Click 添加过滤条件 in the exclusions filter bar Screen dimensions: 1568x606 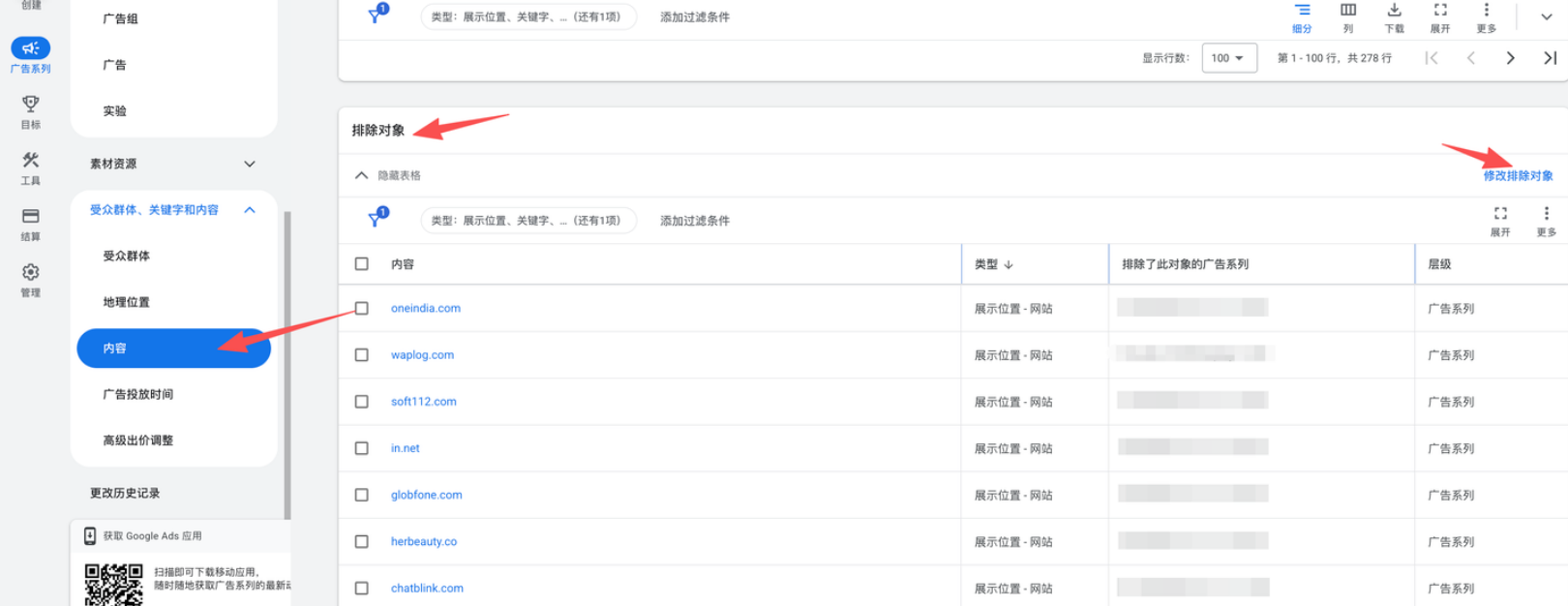coord(695,221)
